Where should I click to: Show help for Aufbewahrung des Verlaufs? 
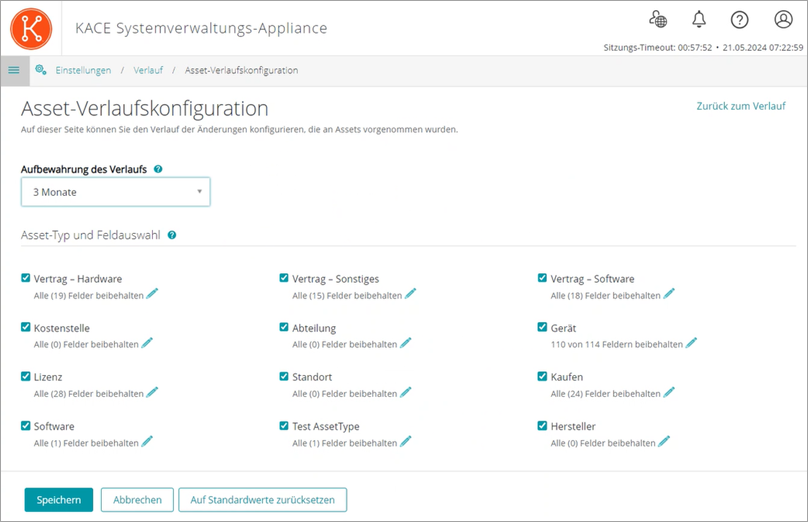point(159,170)
